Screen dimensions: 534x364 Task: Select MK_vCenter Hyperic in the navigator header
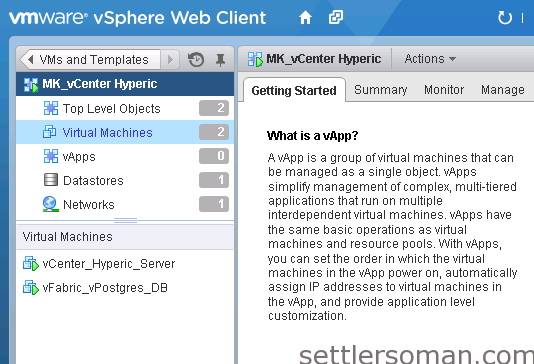pos(125,84)
